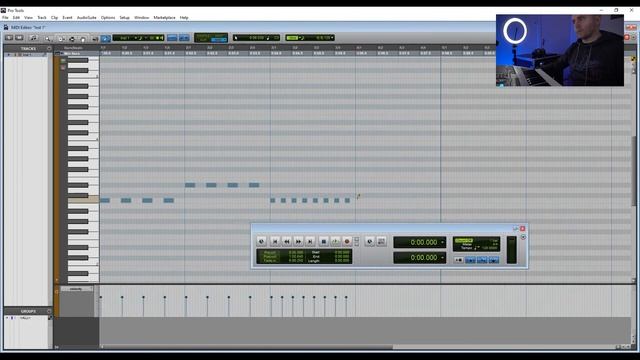
Task: Select the Selector tool in the editor toolbar
Action: point(72,38)
